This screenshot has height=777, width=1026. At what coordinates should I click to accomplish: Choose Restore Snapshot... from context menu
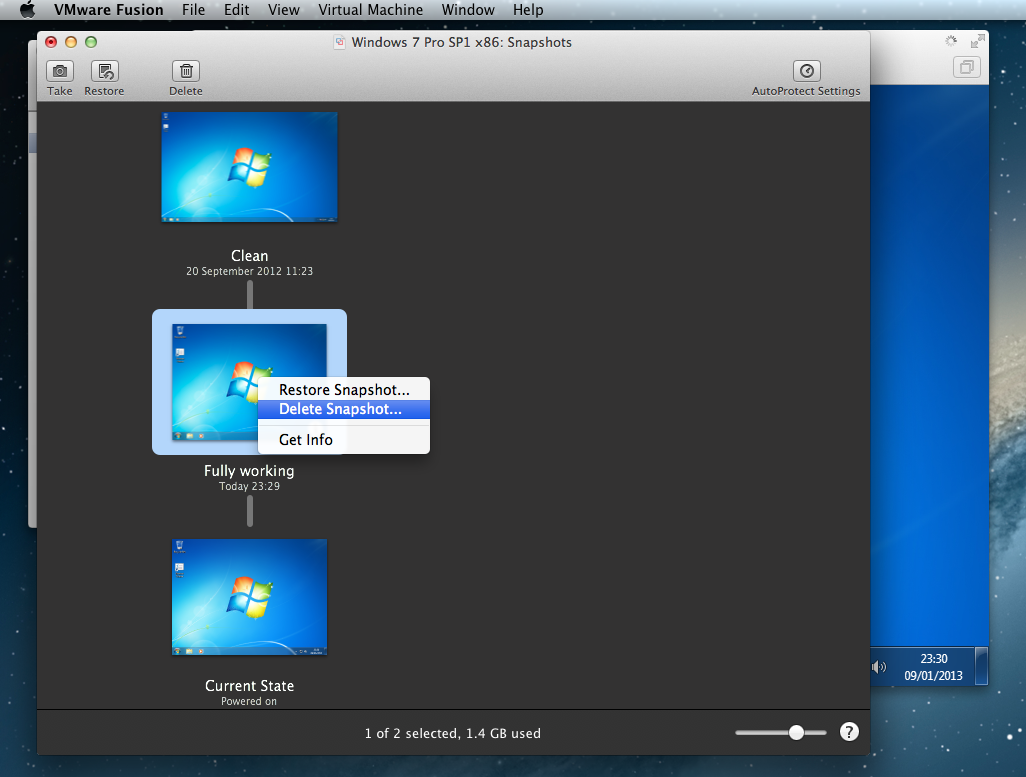344,390
